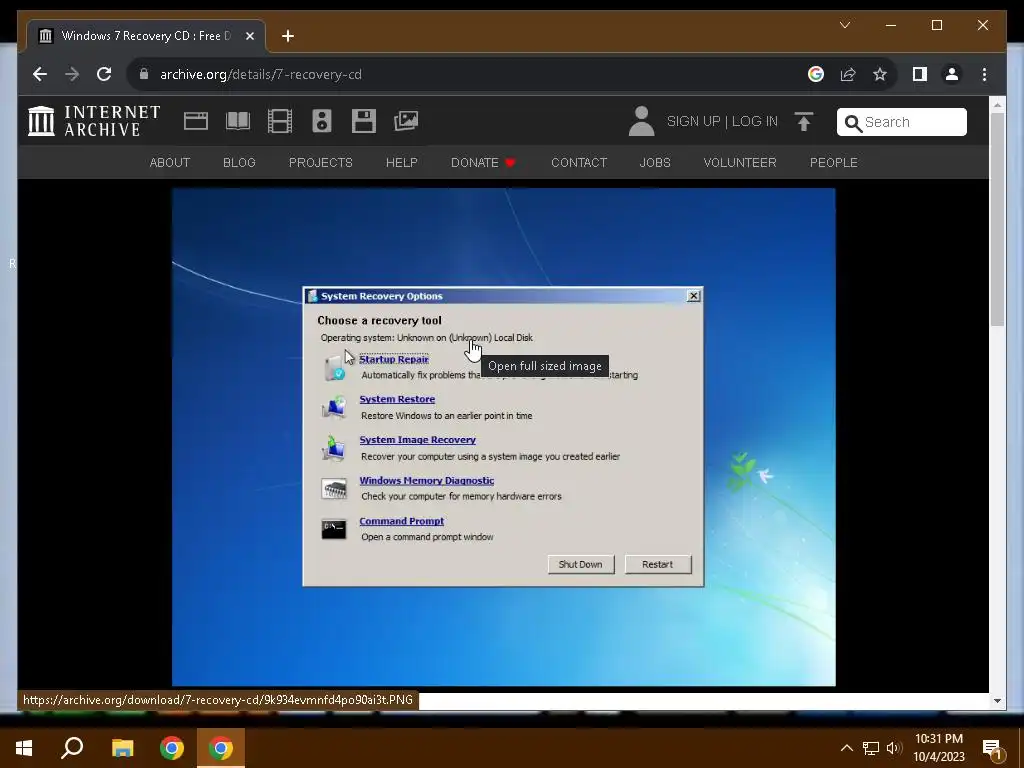
Task: Open the BLOG menu item
Action: (239, 163)
